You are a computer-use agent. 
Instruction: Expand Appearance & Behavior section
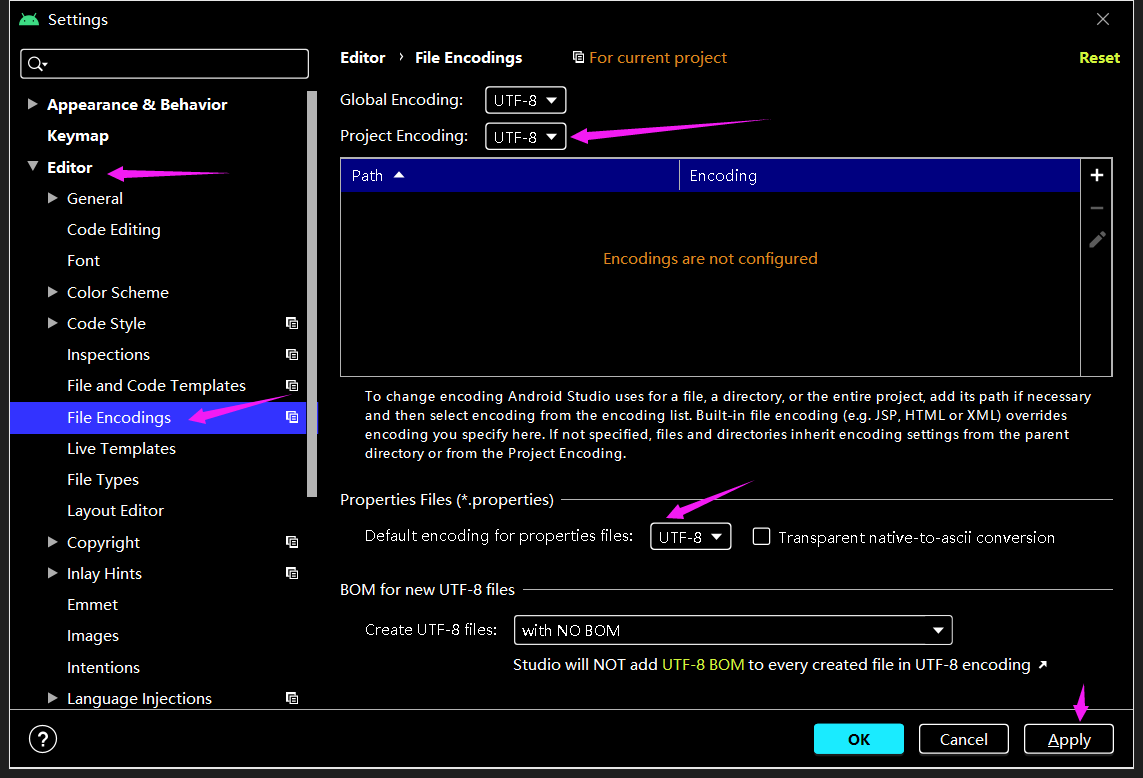pos(32,104)
